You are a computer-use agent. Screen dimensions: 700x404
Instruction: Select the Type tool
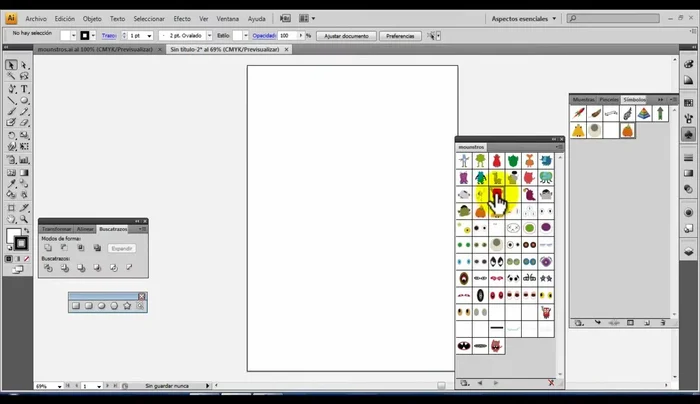point(24,89)
